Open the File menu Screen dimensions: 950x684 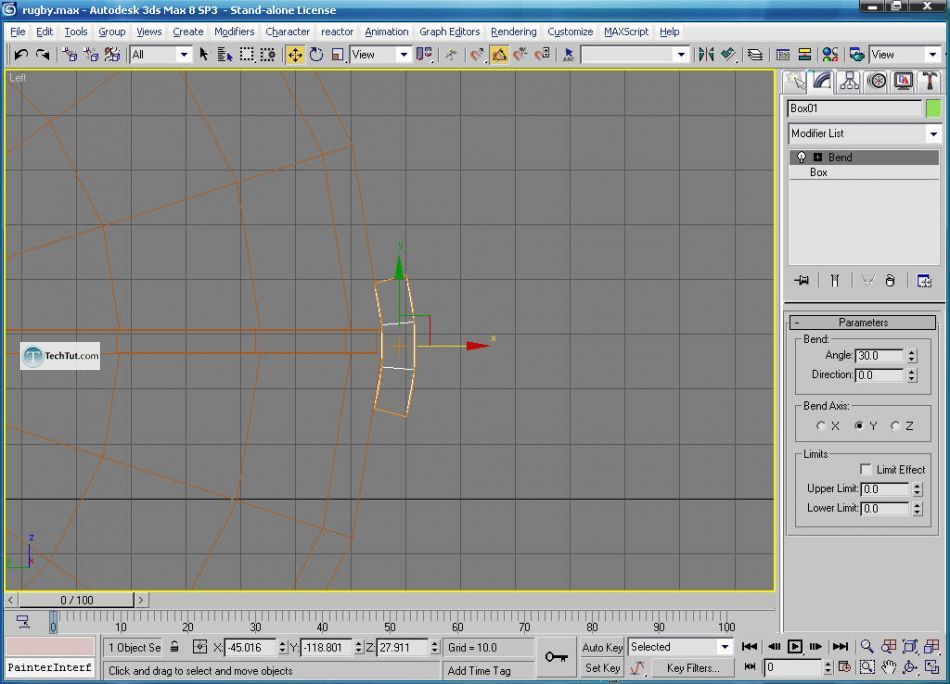coord(18,32)
